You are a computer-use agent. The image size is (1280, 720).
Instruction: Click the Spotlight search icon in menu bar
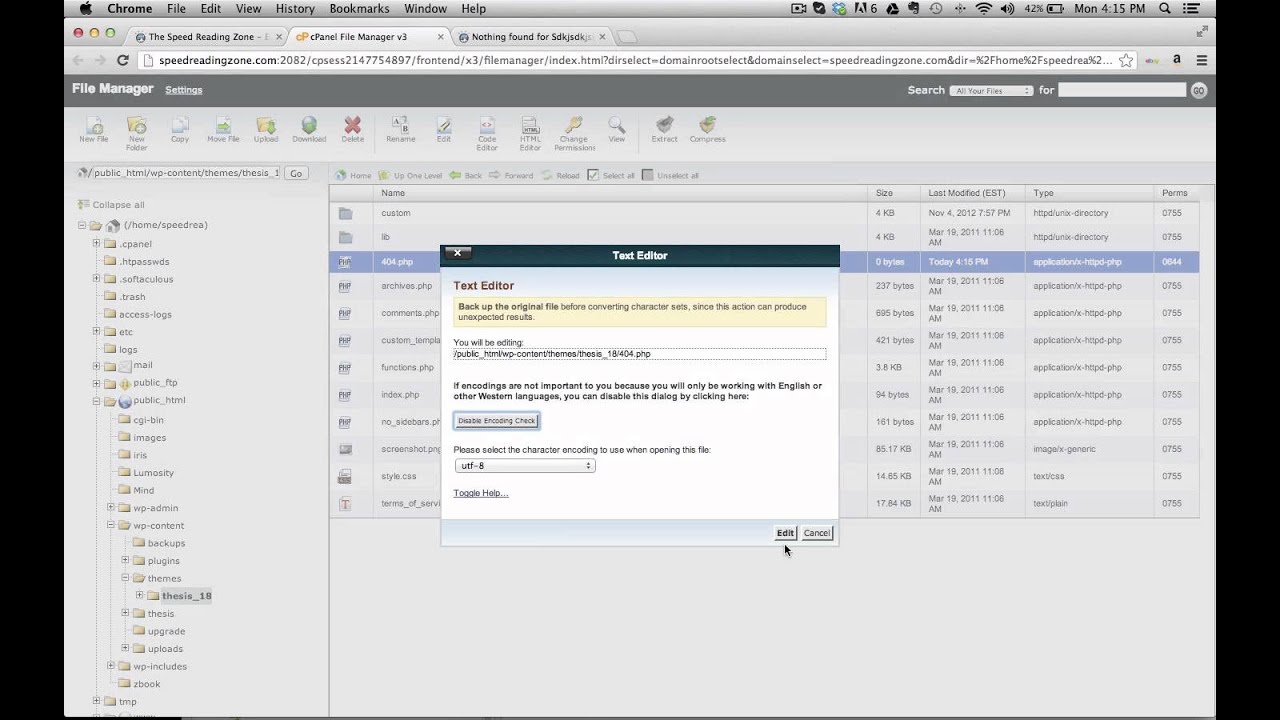click(x=1164, y=8)
